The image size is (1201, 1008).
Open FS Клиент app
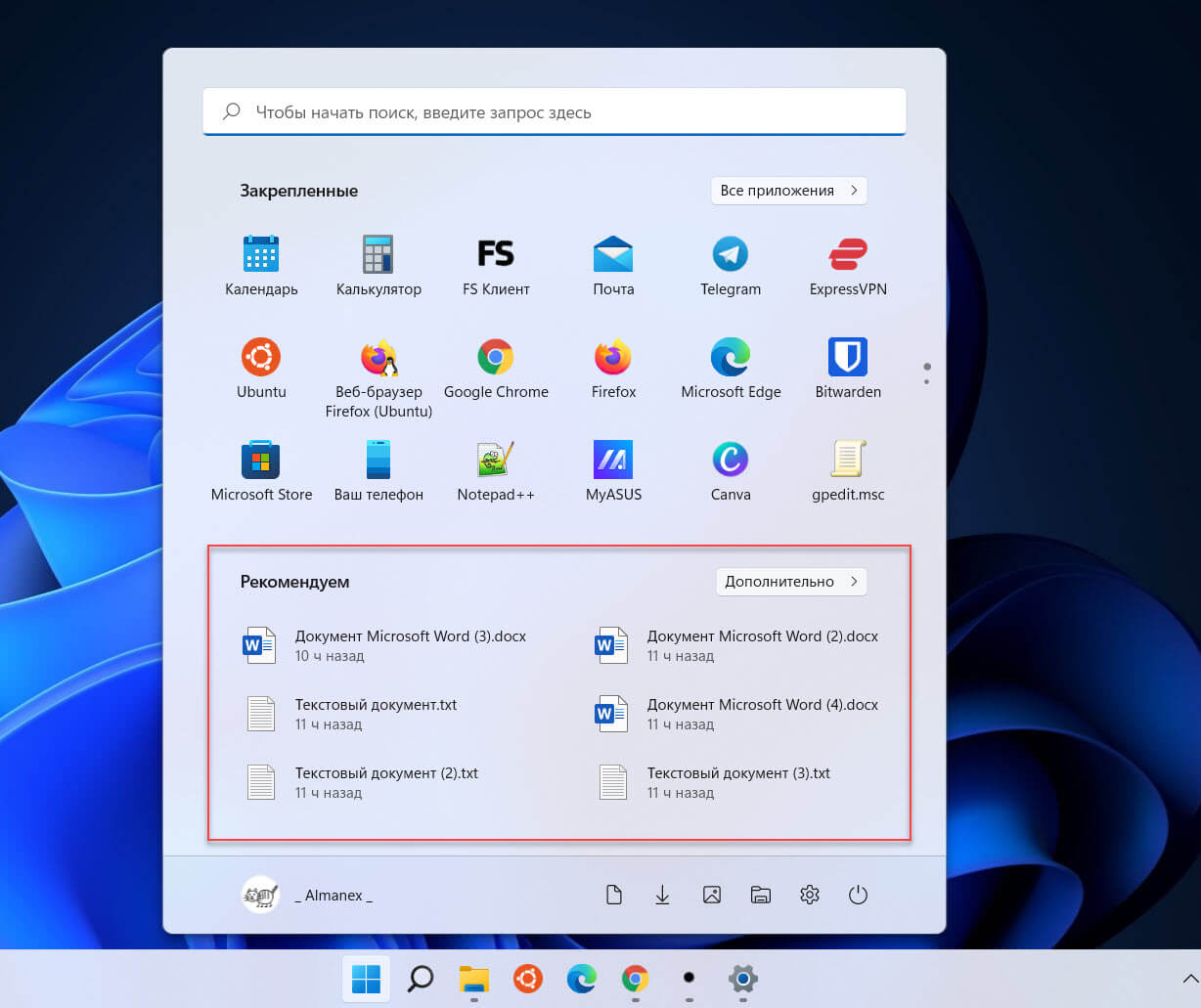pos(496,266)
